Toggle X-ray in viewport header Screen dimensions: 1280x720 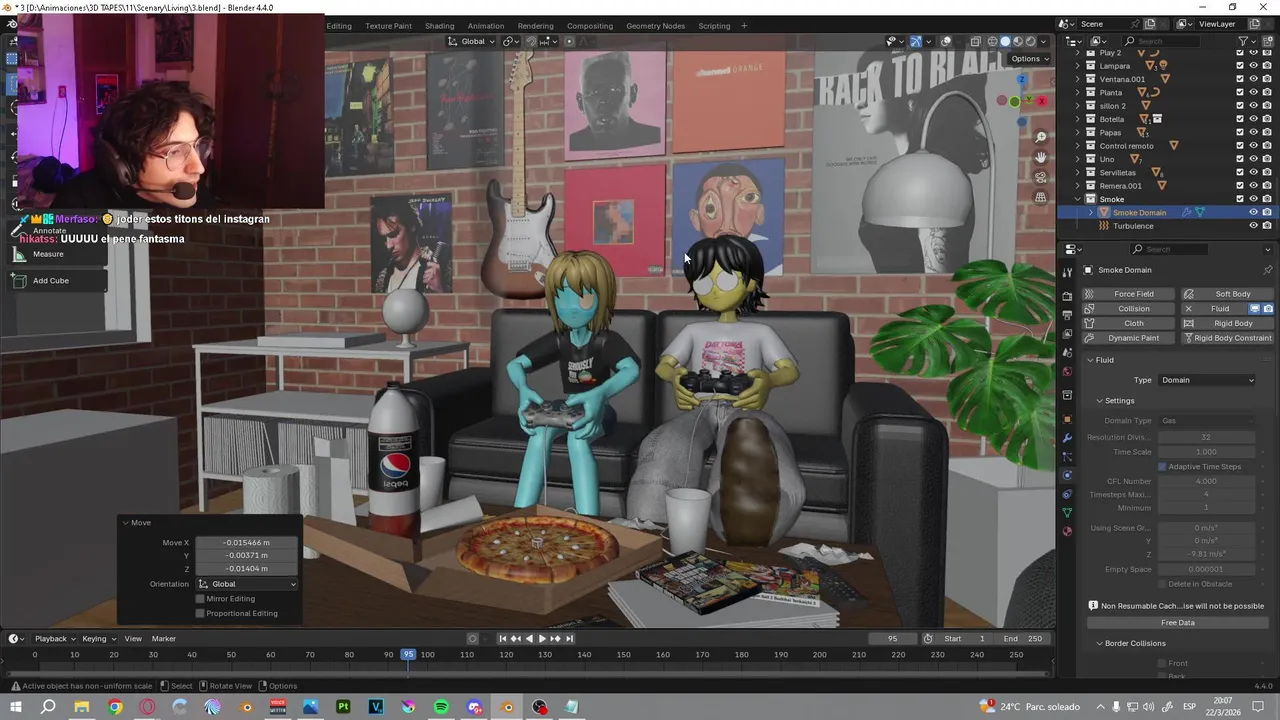click(x=975, y=41)
